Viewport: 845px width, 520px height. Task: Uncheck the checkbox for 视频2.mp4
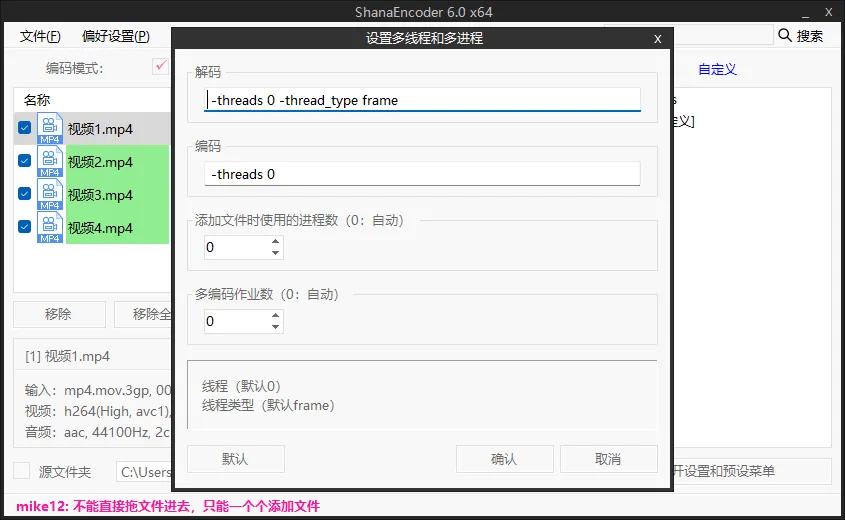tap(24, 161)
